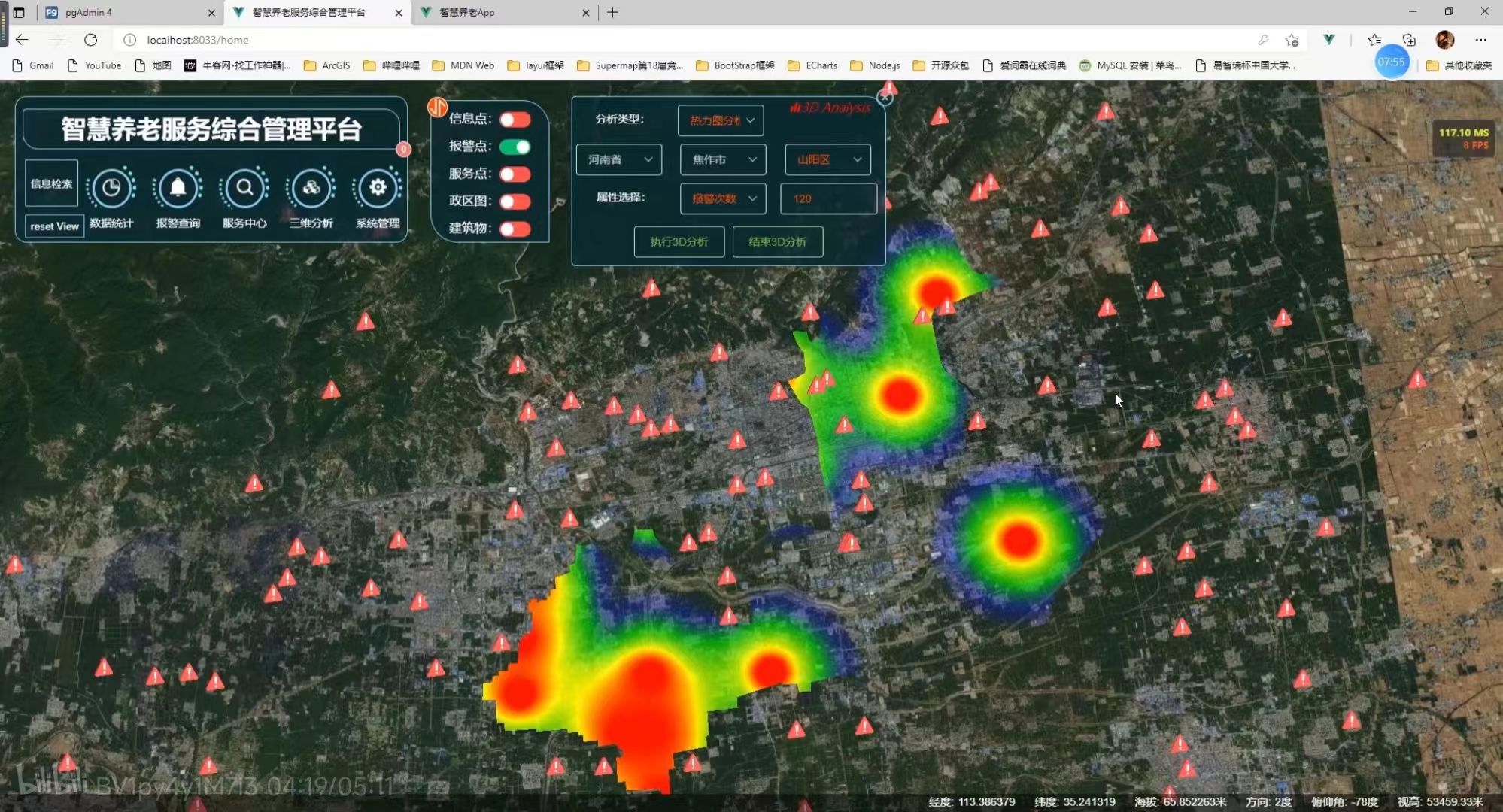Screen dimensions: 1503x812
Task: Click the 信息检索 button
Action: [51, 183]
